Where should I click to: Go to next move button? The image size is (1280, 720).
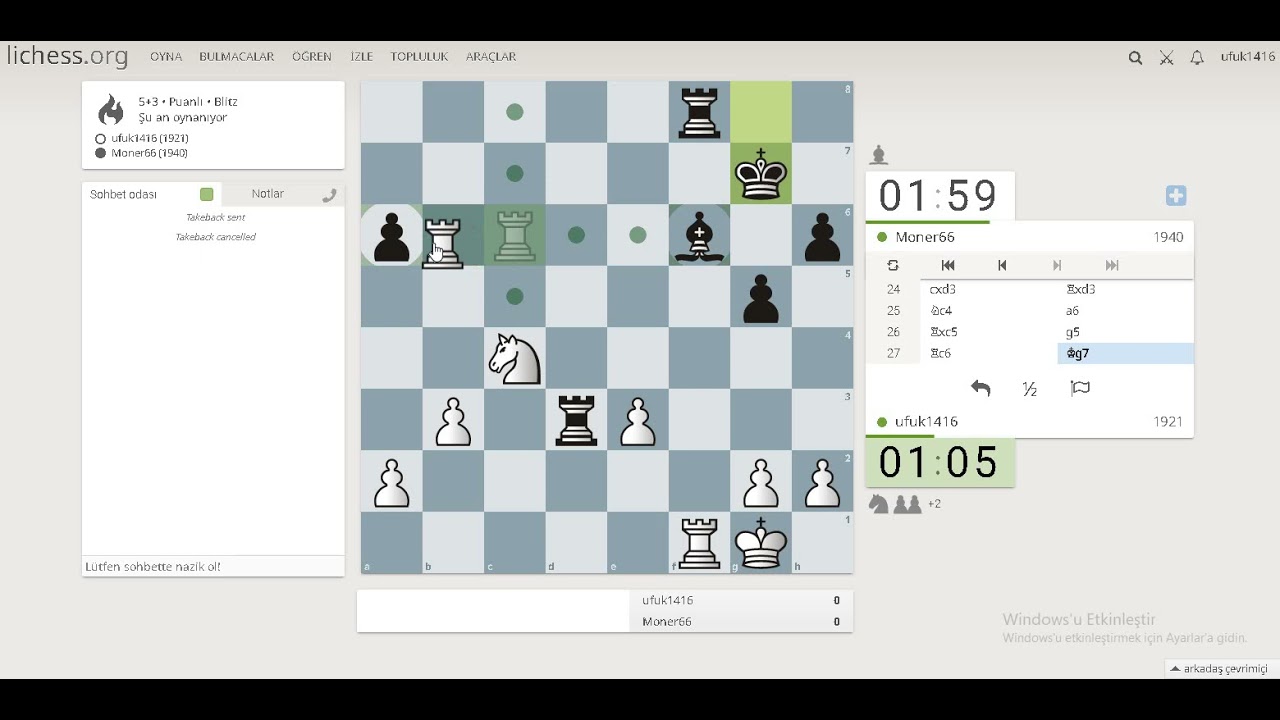1057,265
